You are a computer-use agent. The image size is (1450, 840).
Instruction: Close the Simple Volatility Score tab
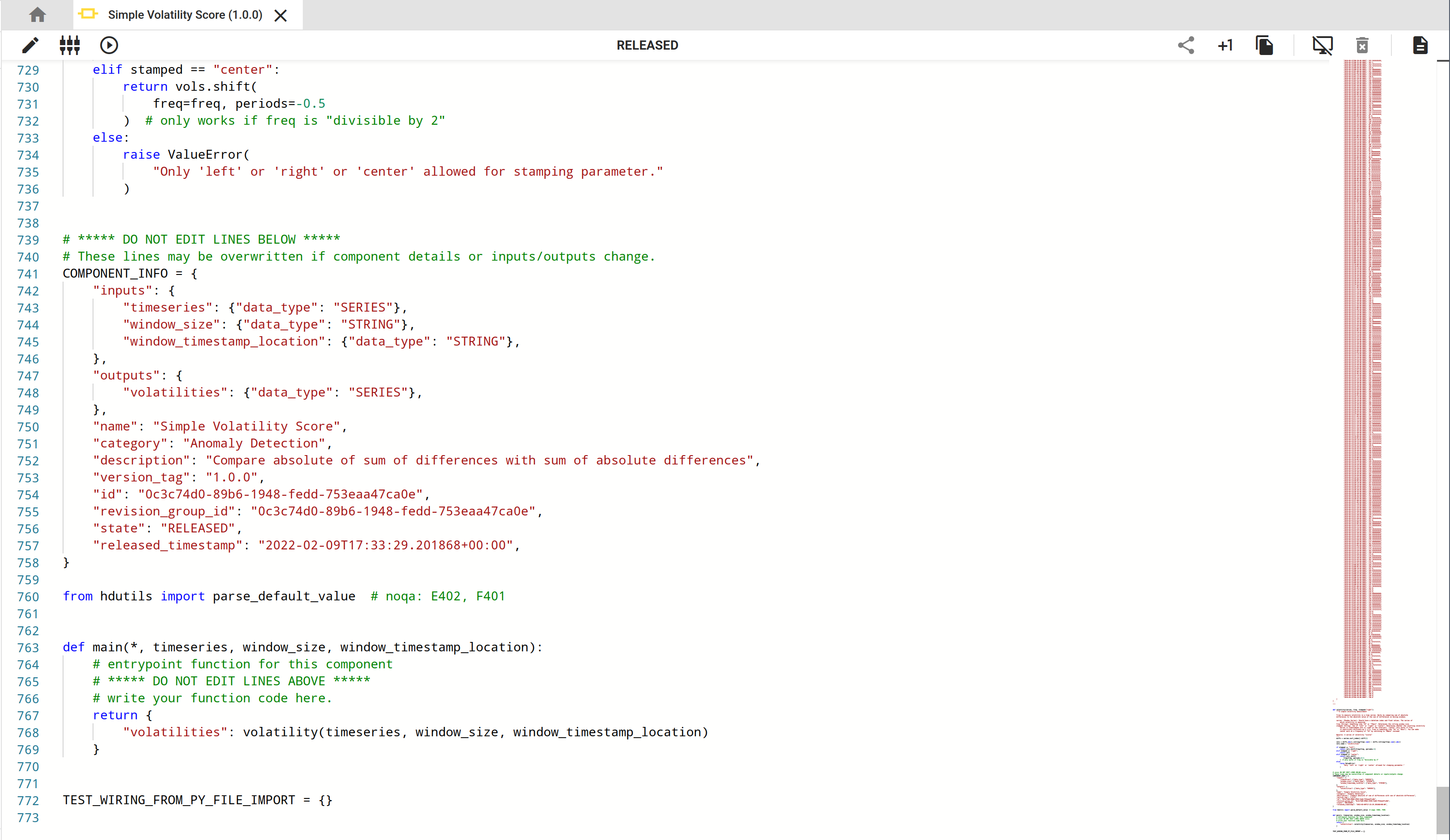tap(281, 16)
